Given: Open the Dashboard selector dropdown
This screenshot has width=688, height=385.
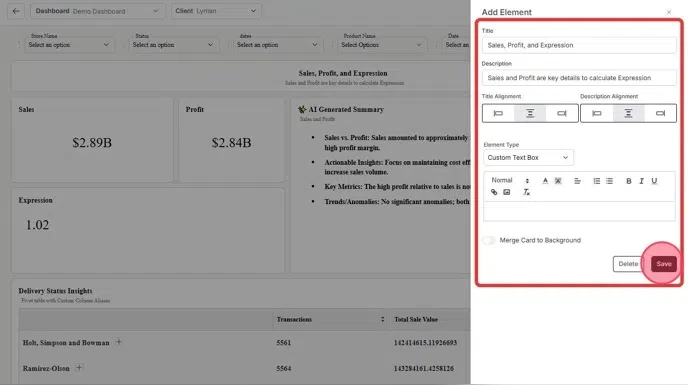Looking at the screenshot, I should 98,11.
